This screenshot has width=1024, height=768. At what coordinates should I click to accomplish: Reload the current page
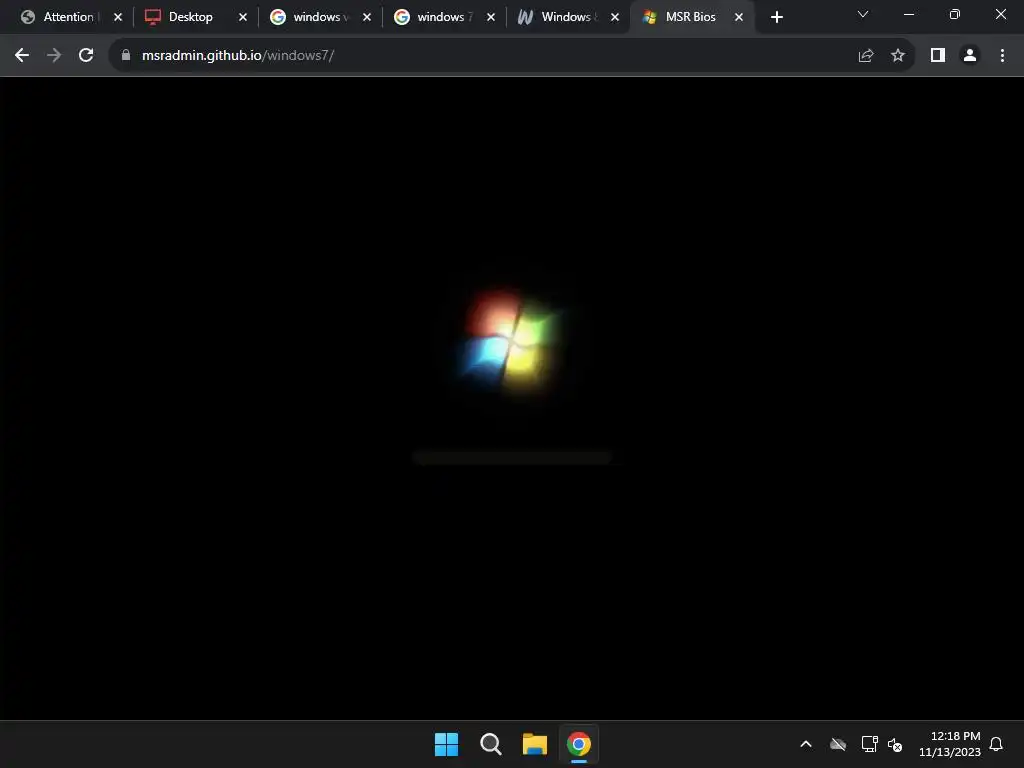(86, 56)
